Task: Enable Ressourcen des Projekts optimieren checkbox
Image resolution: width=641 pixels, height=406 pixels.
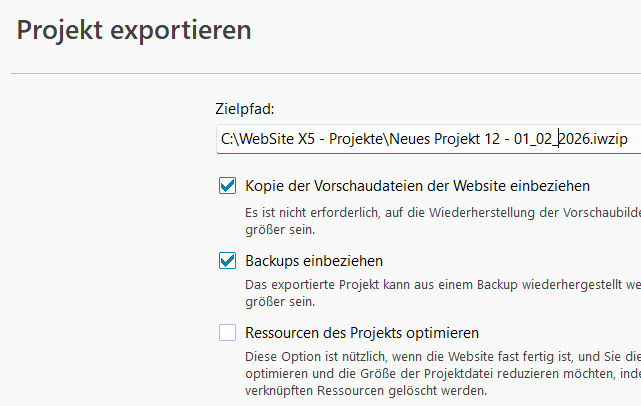Action: (x=227, y=333)
